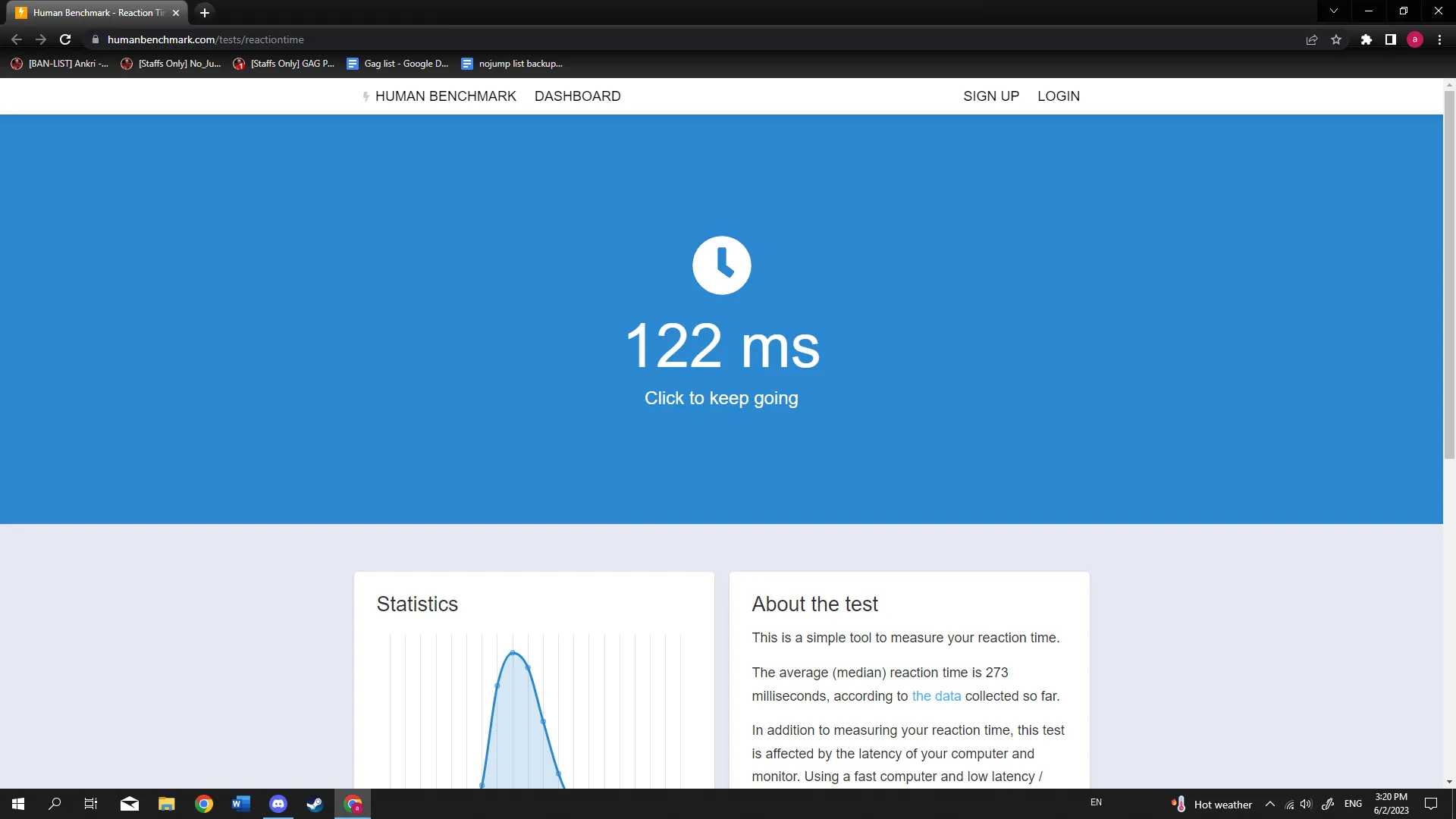Screen dimensions: 1456x819
Task: Open the Hot weather widget
Action: [x=1212, y=805]
